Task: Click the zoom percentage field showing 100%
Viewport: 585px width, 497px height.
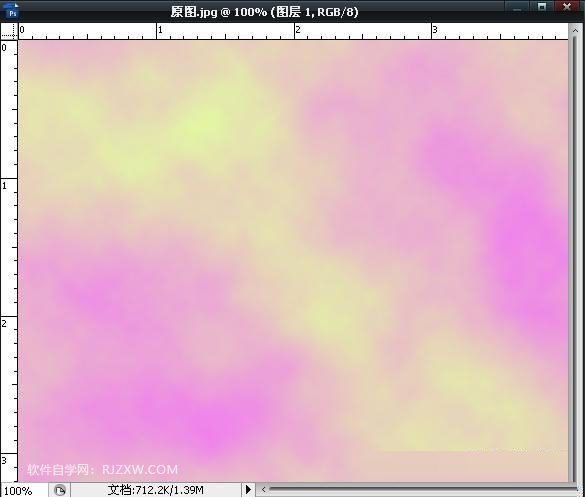Action: pyautogui.click(x=24, y=490)
